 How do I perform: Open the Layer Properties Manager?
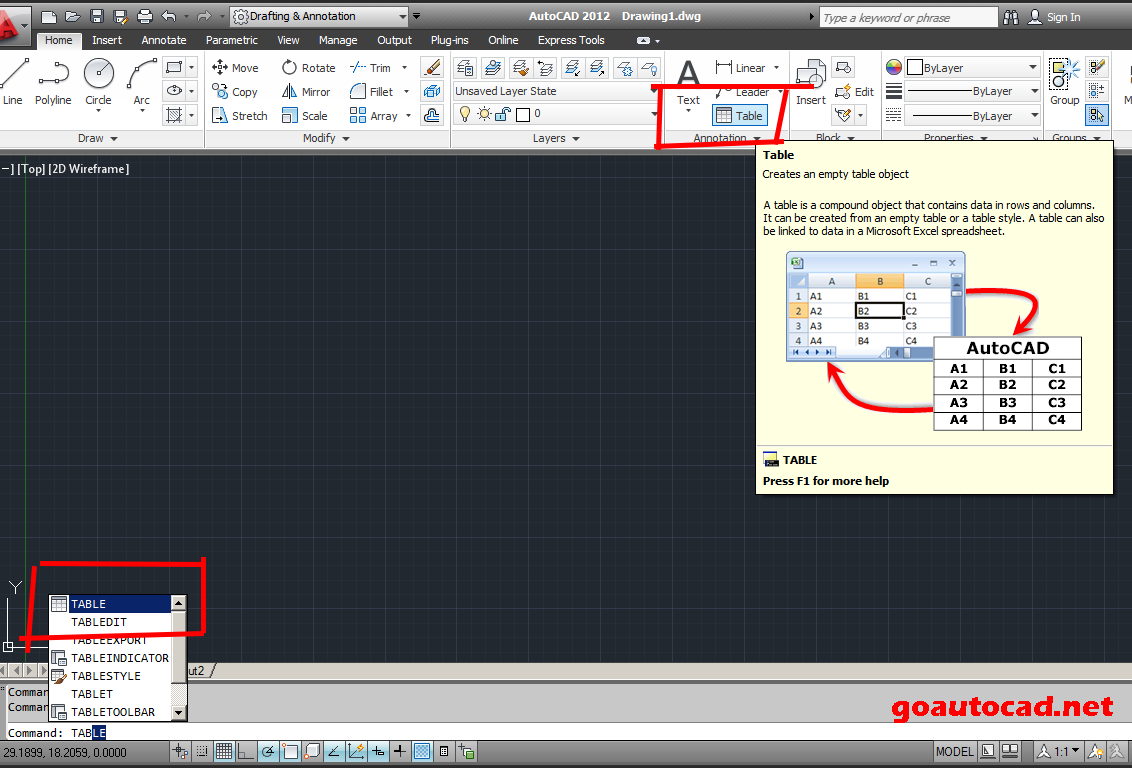pyautogui.click(x=466, y=66)
